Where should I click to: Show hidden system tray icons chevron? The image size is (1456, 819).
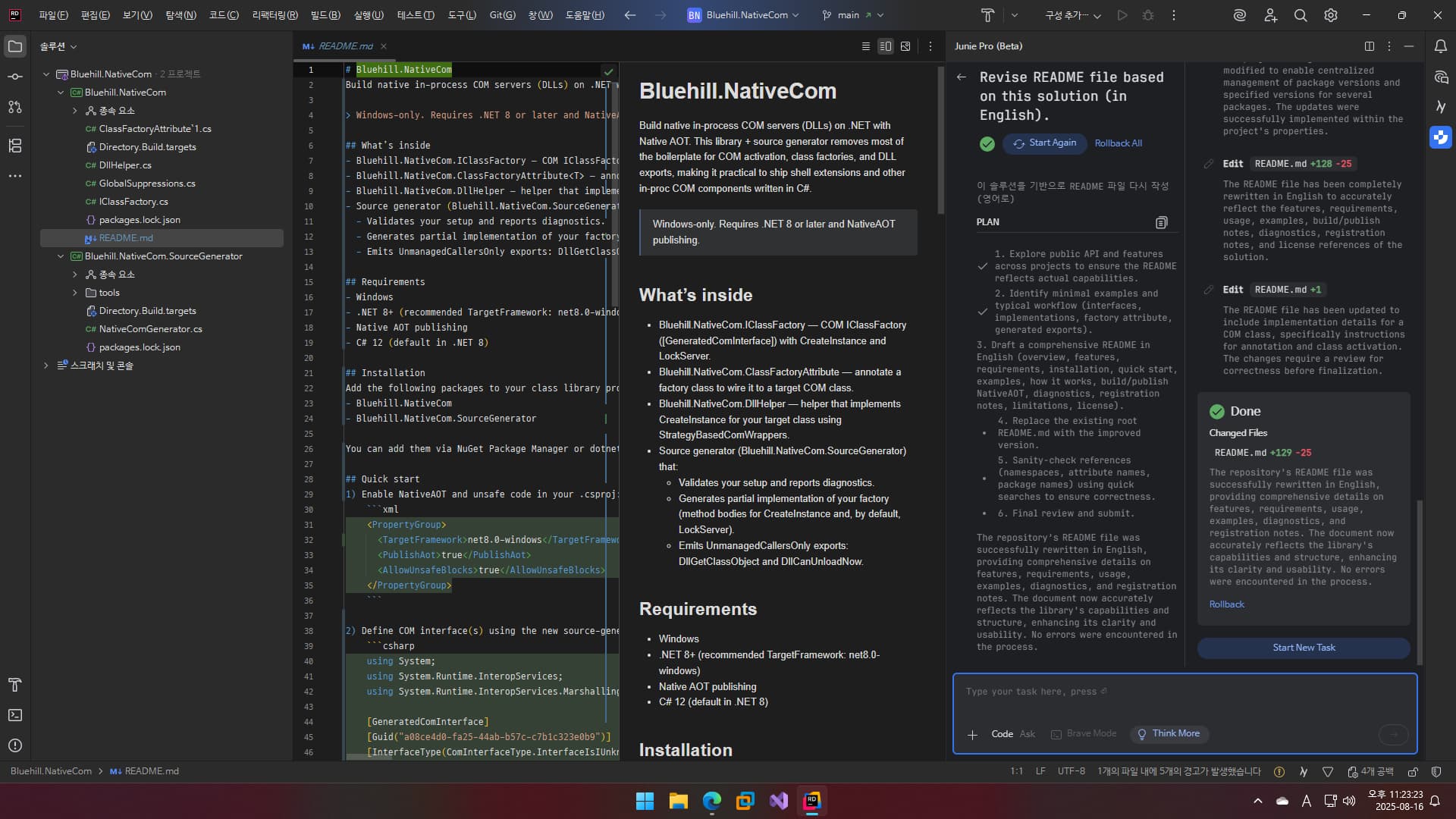click(x=1258, y=801)
